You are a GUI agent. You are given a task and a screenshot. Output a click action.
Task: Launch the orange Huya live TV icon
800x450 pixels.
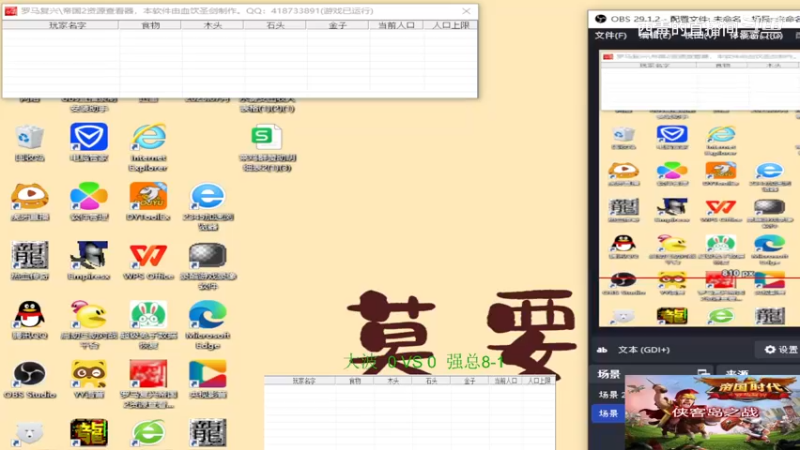30,197
